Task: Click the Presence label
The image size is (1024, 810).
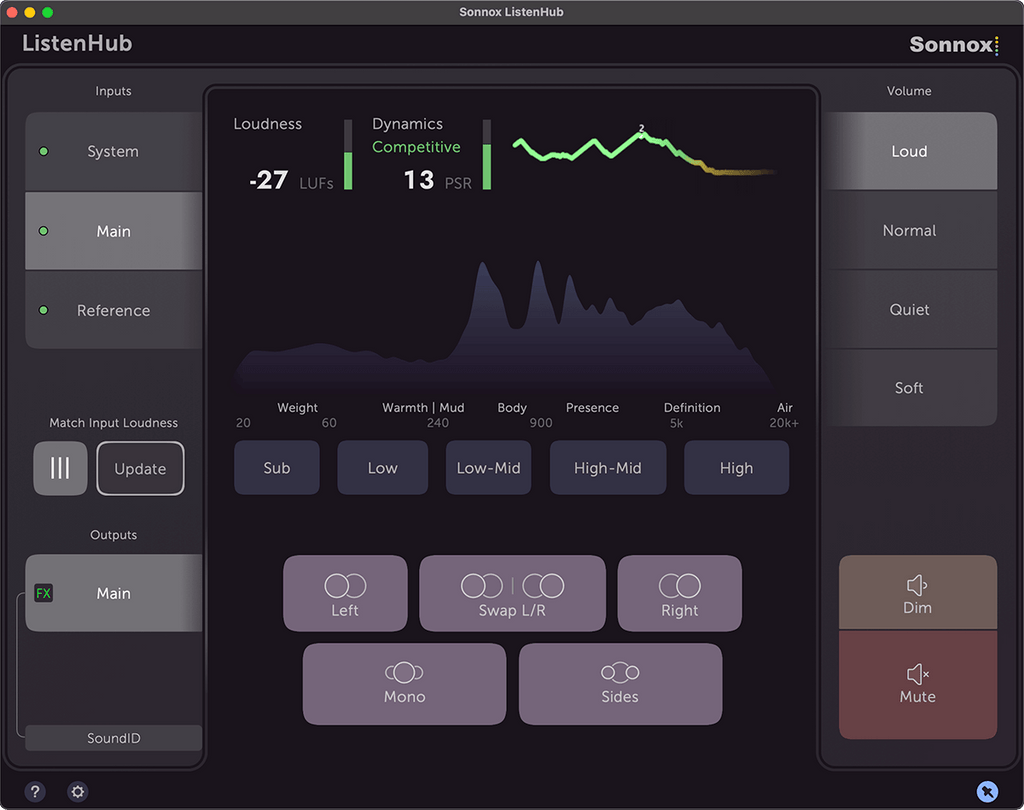Action: tap(592, 408)
